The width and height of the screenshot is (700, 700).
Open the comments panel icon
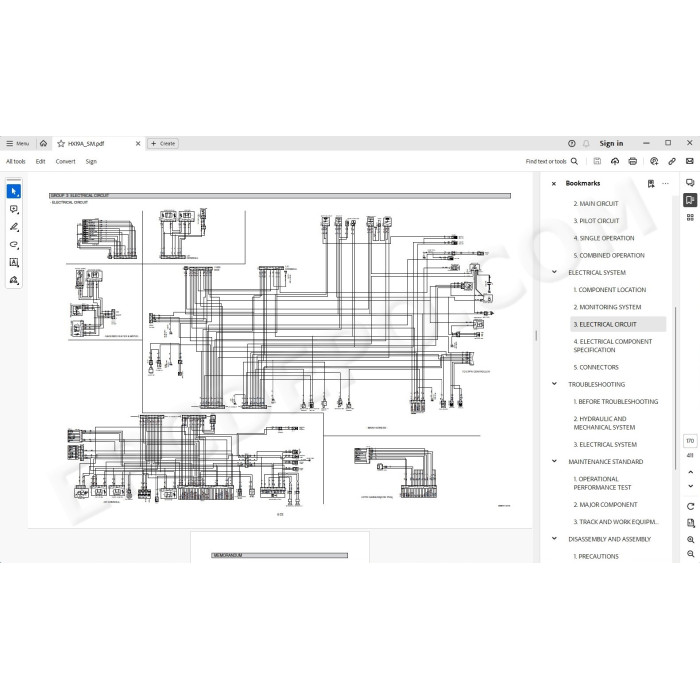click(x=690, y=183)
